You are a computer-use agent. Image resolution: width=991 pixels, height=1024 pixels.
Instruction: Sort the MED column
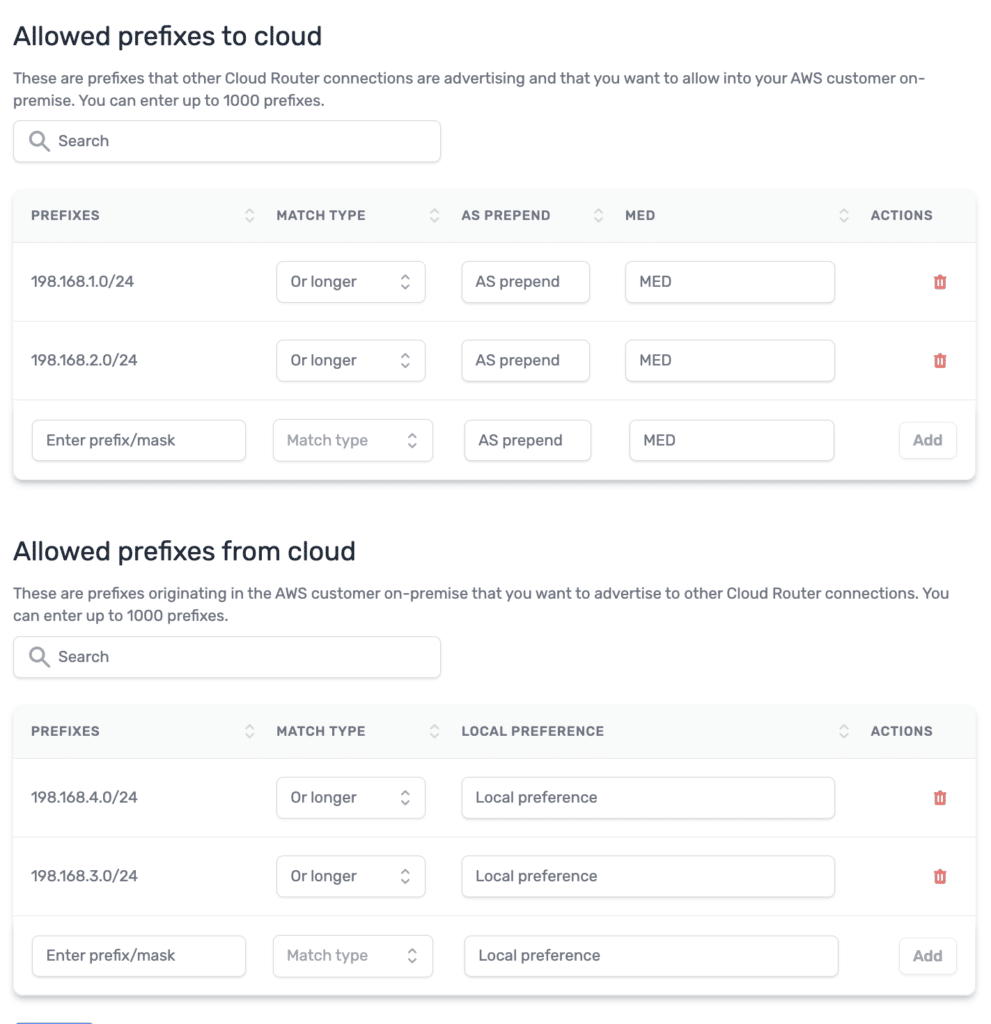coord(843,215)
